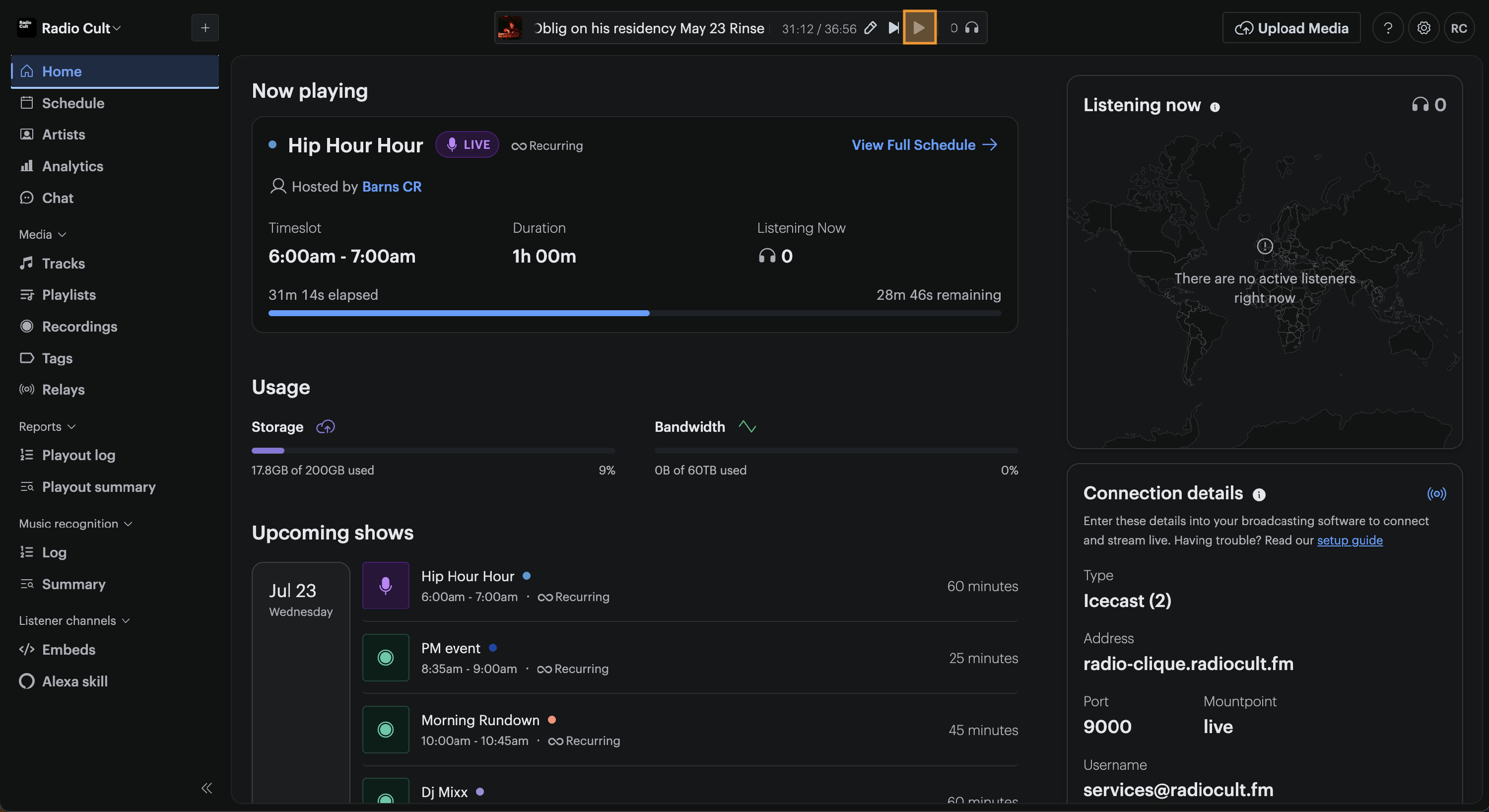
Task: Click the pencil edit icon in player
Action: 870,28
